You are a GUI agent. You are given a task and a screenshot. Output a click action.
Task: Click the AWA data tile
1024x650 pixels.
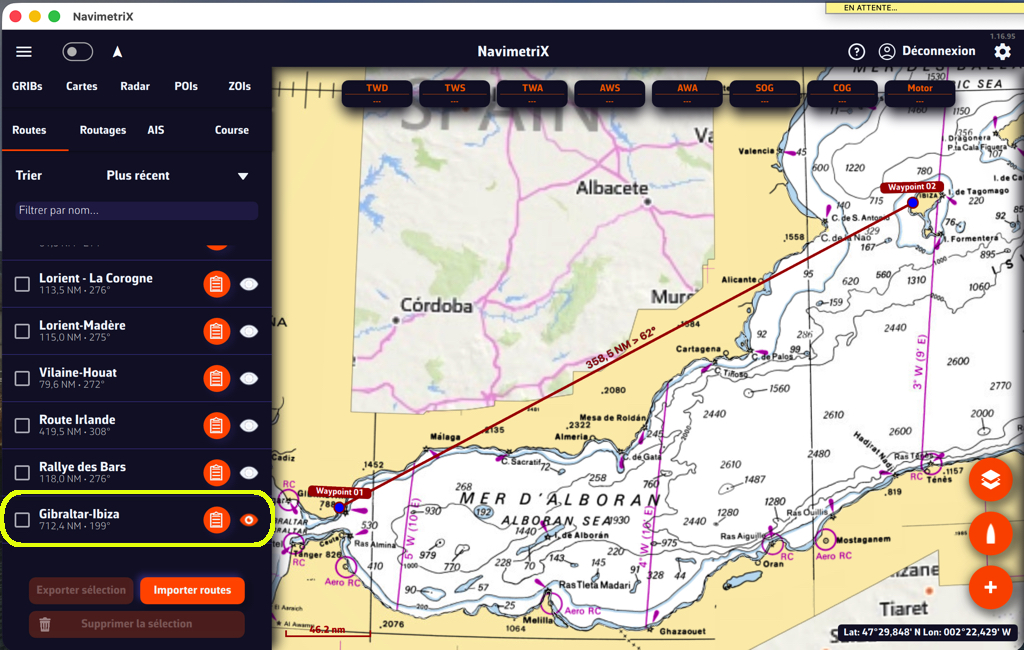pos(687,93)
